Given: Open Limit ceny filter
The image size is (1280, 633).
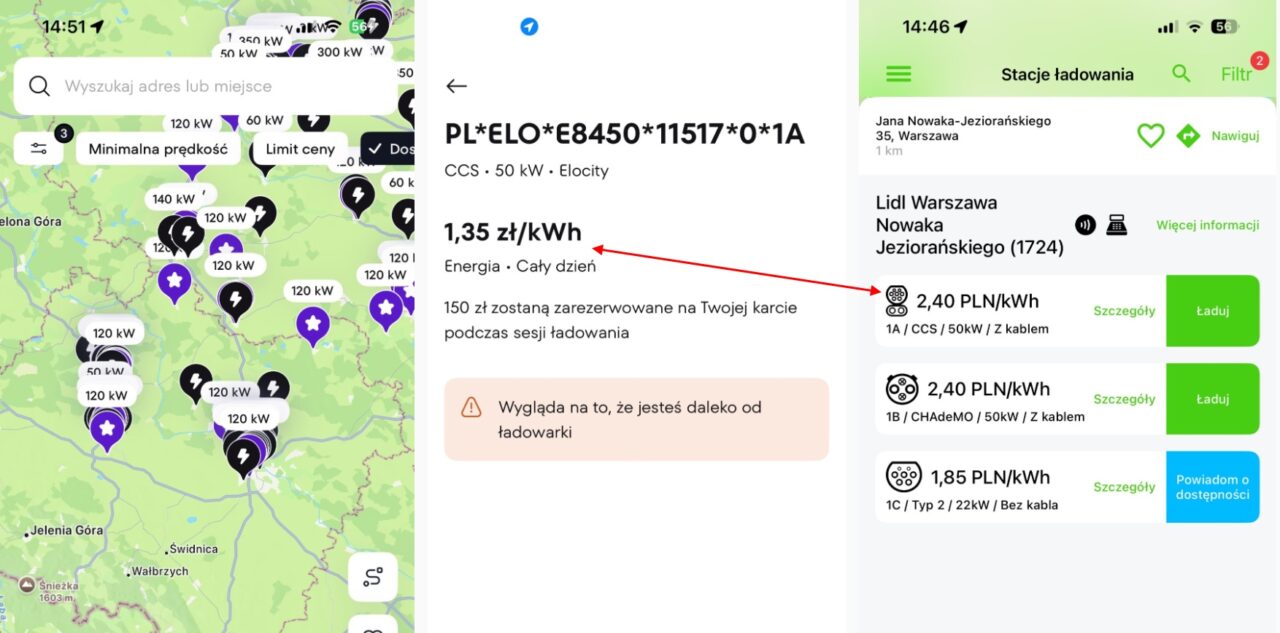Looking at the screenshot, I should [x=300, y=149].
